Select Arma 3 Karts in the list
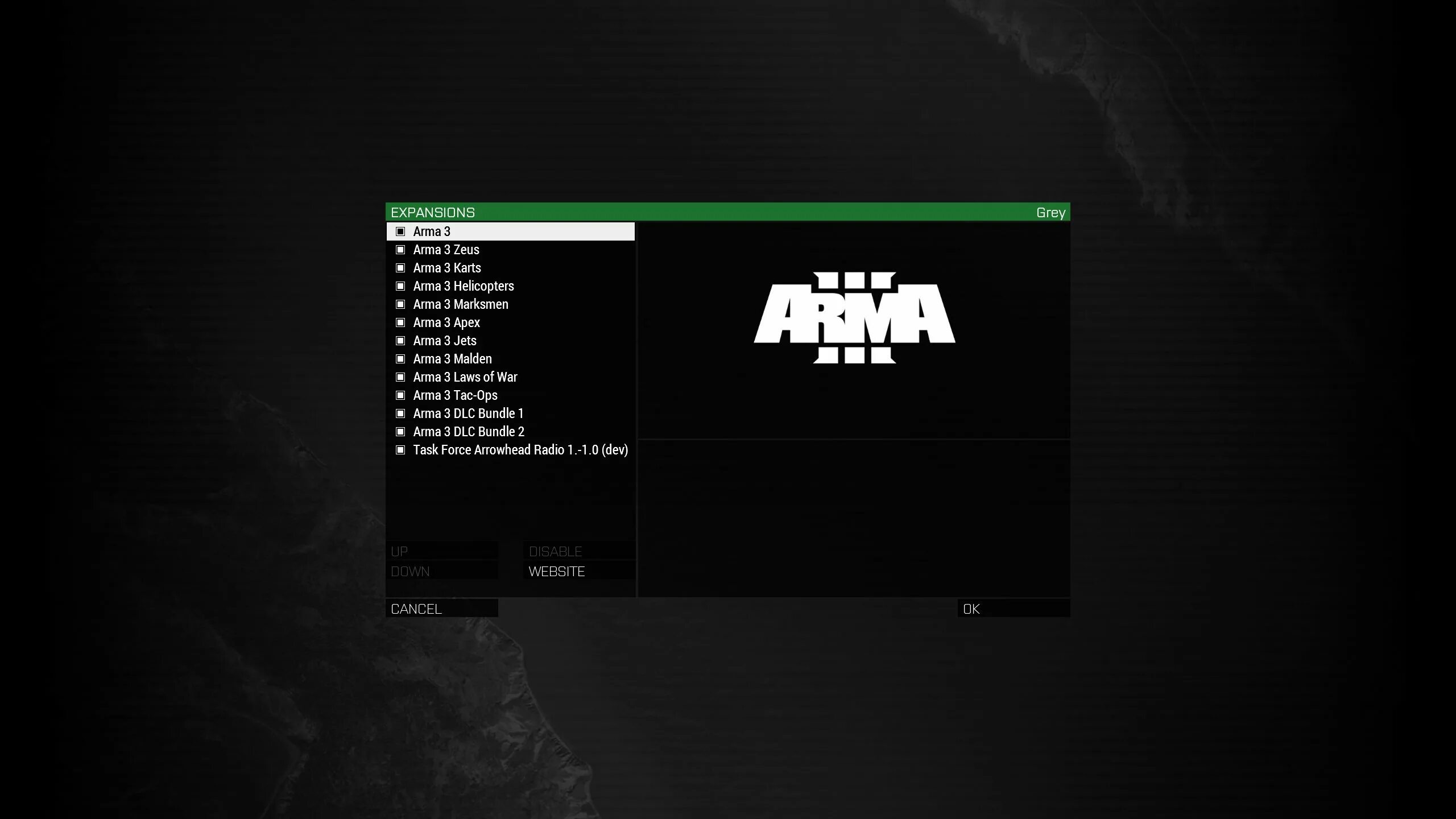The image size is (1456, 819). coord(510,268)
